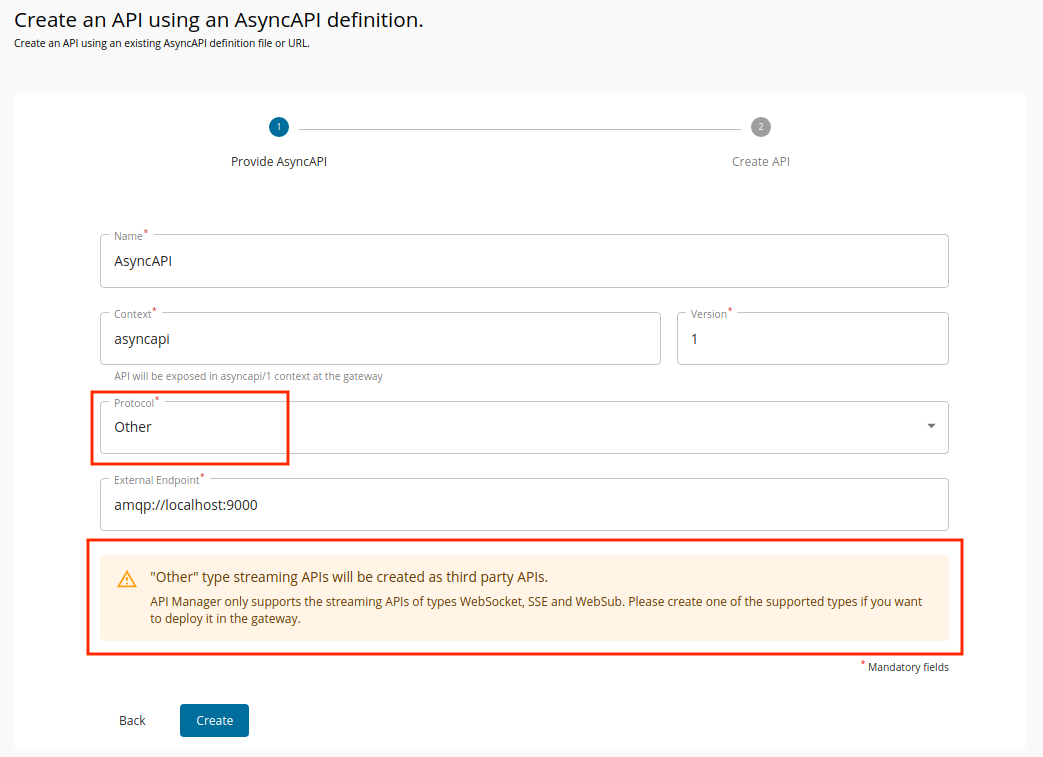Click into the Context field
Screen dimensions: 1043x757
(380, 339)
